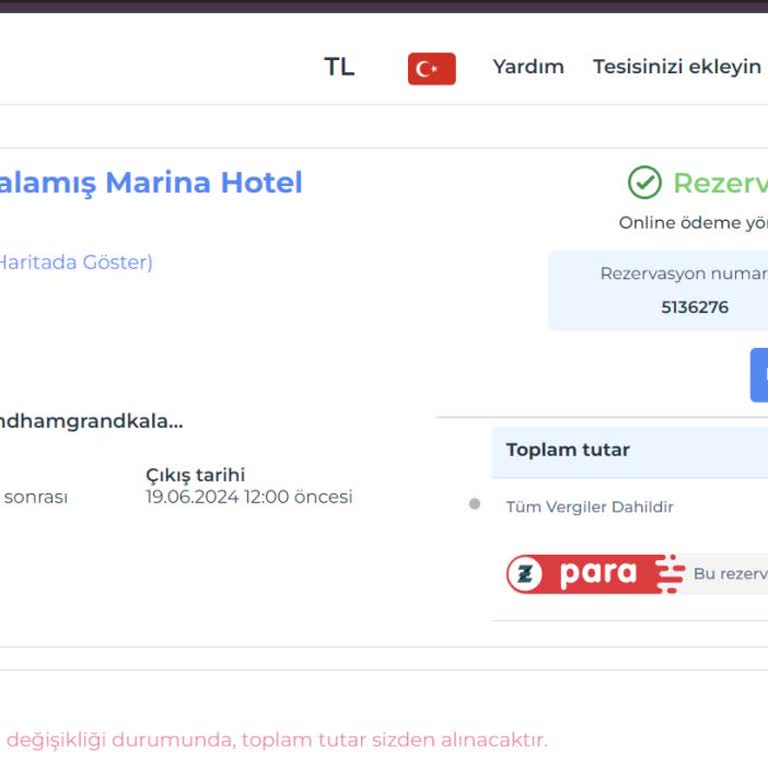Open the TL currency selector

pyautogui.click(x=339, y=67)
